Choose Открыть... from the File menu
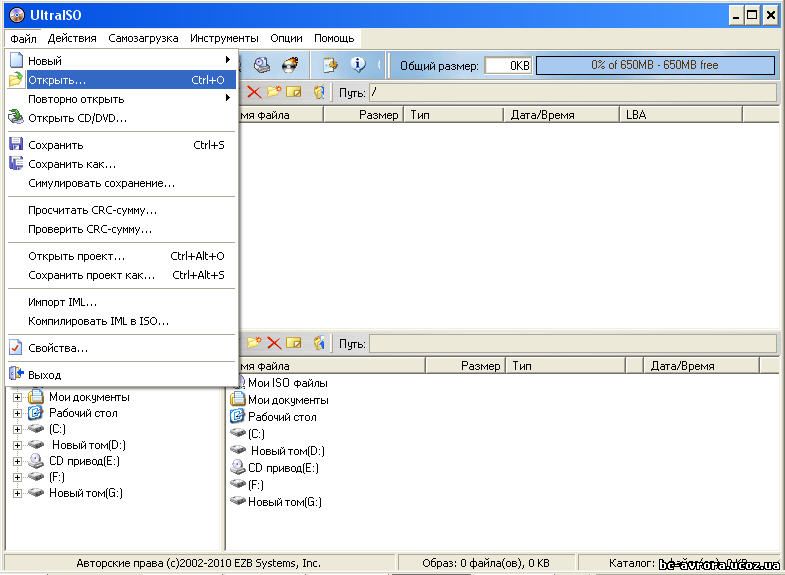The image size is (785, 575). [x=57, y=80]
